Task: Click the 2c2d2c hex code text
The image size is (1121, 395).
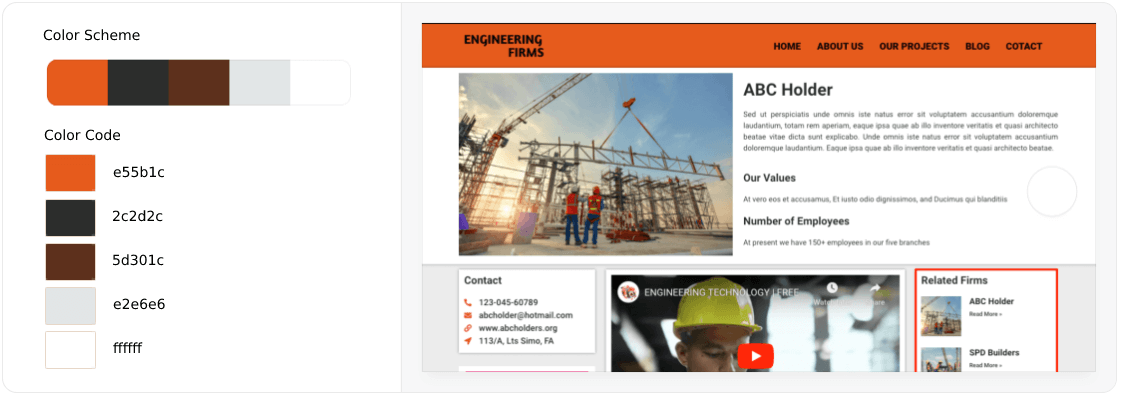Action: click(137, 216)
